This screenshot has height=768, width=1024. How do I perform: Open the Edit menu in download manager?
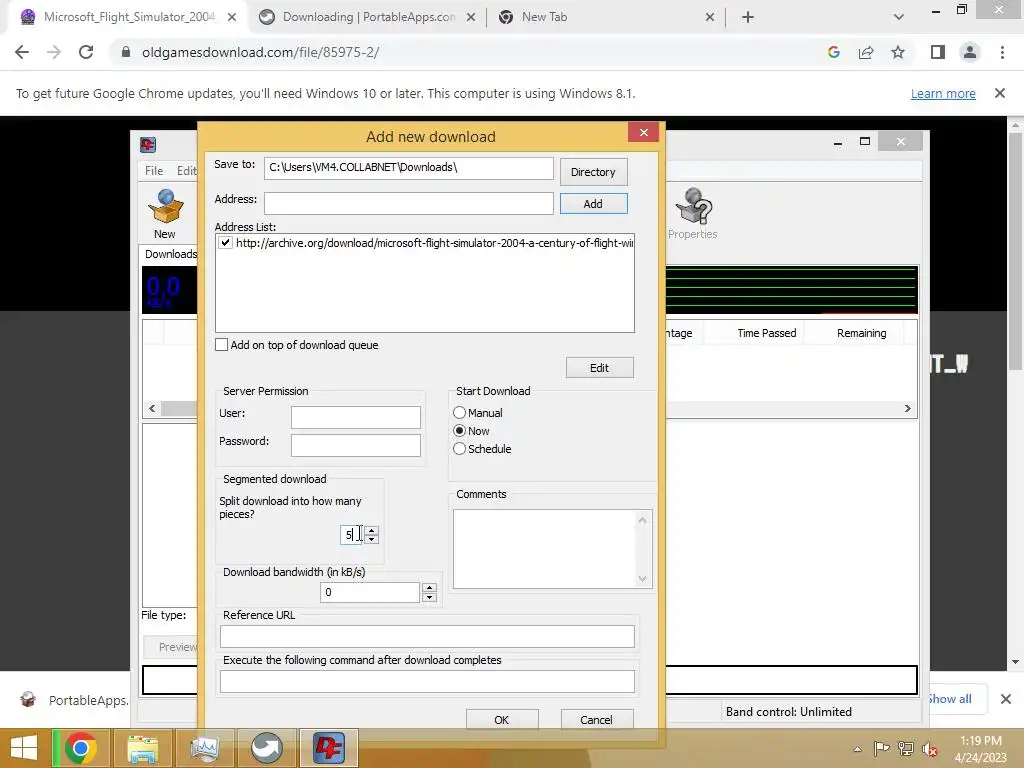pos(186,170)
